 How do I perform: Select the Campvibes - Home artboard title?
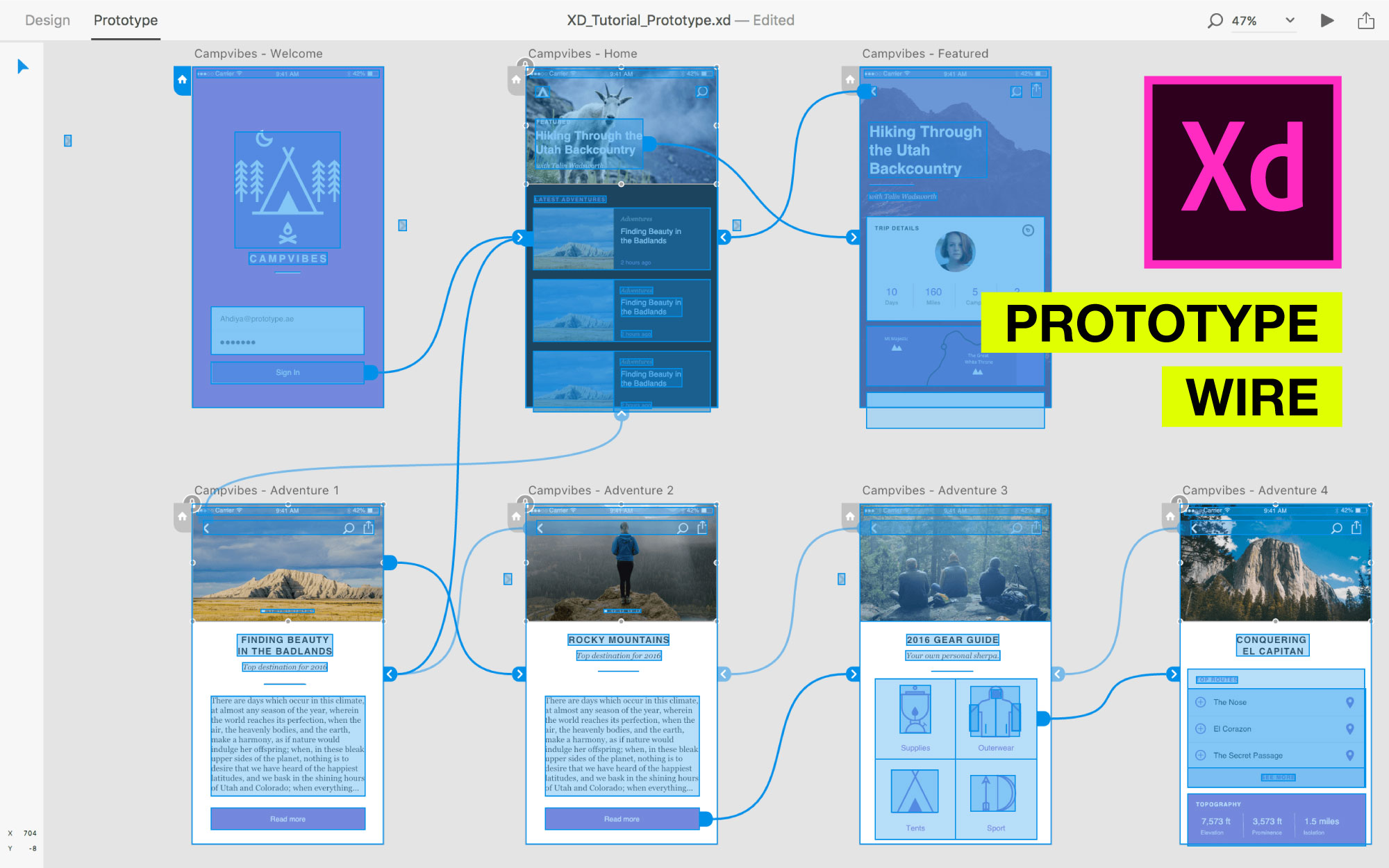point(583,53)
